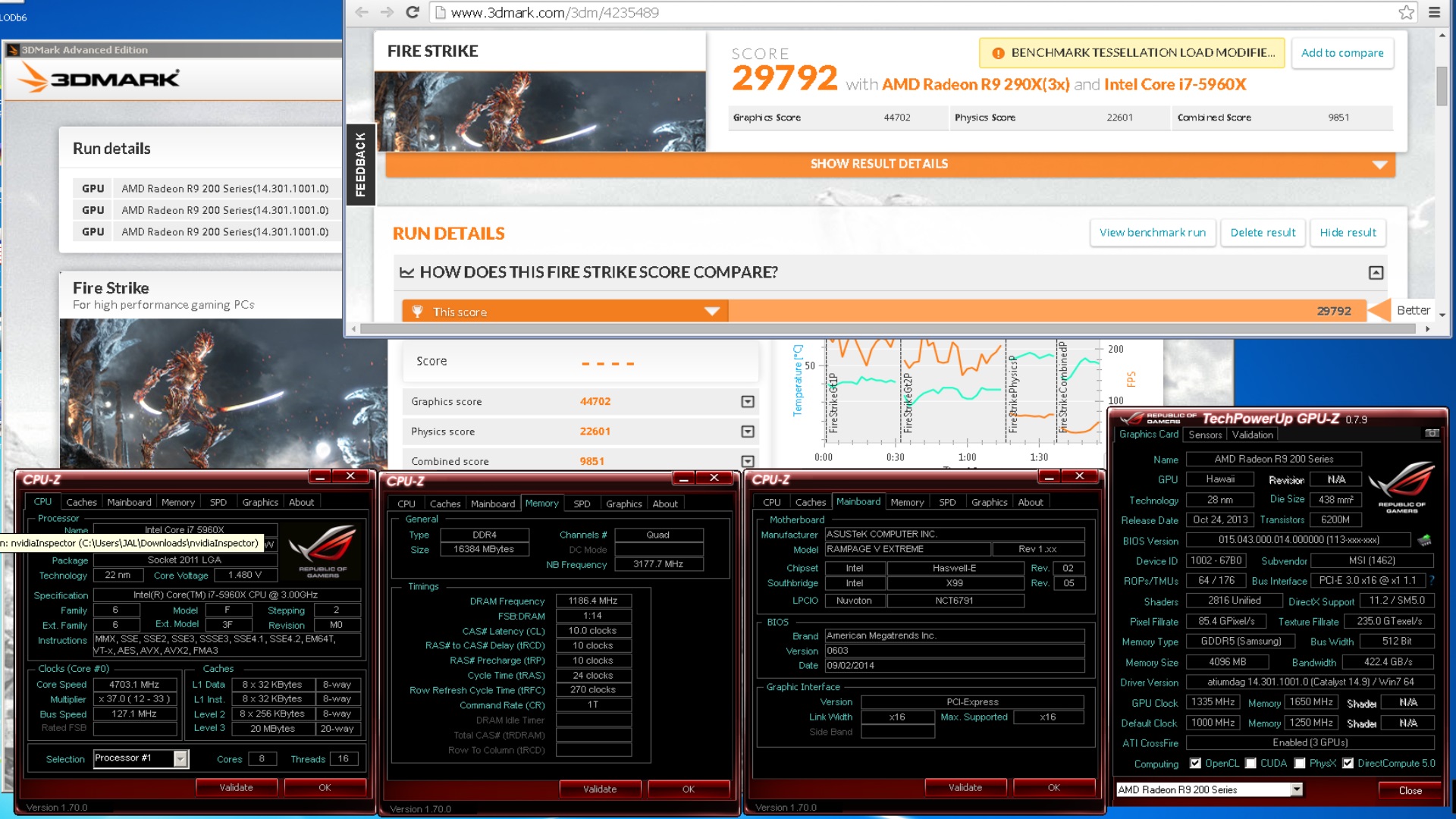The height and width of the screenshot is (819, 1456).
Task: Toggle the OpenCL checkbox in GPU-Z
Action: click(1196, 764)
